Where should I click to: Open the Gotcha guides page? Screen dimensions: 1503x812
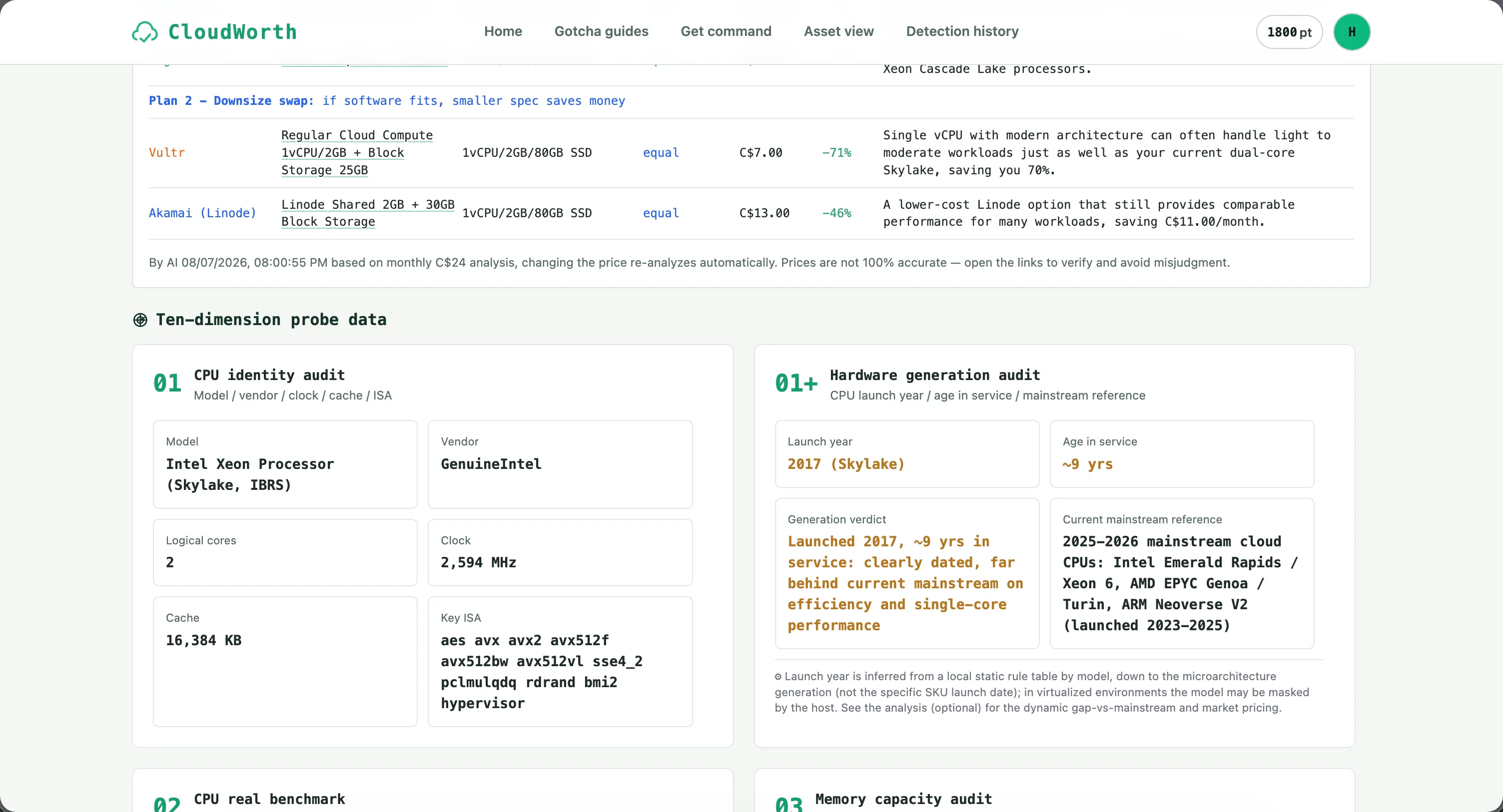601,31
